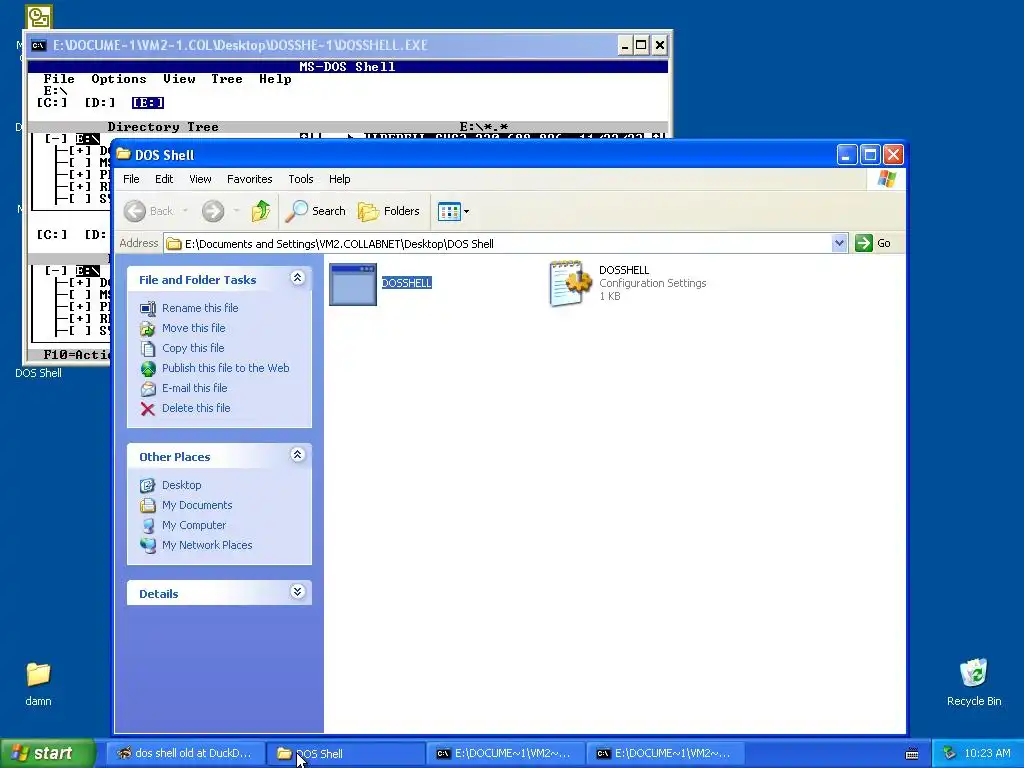Open My Network Places link
Image resolution: width=1024 pixels, height=768 pixels.
click(207, 545)
